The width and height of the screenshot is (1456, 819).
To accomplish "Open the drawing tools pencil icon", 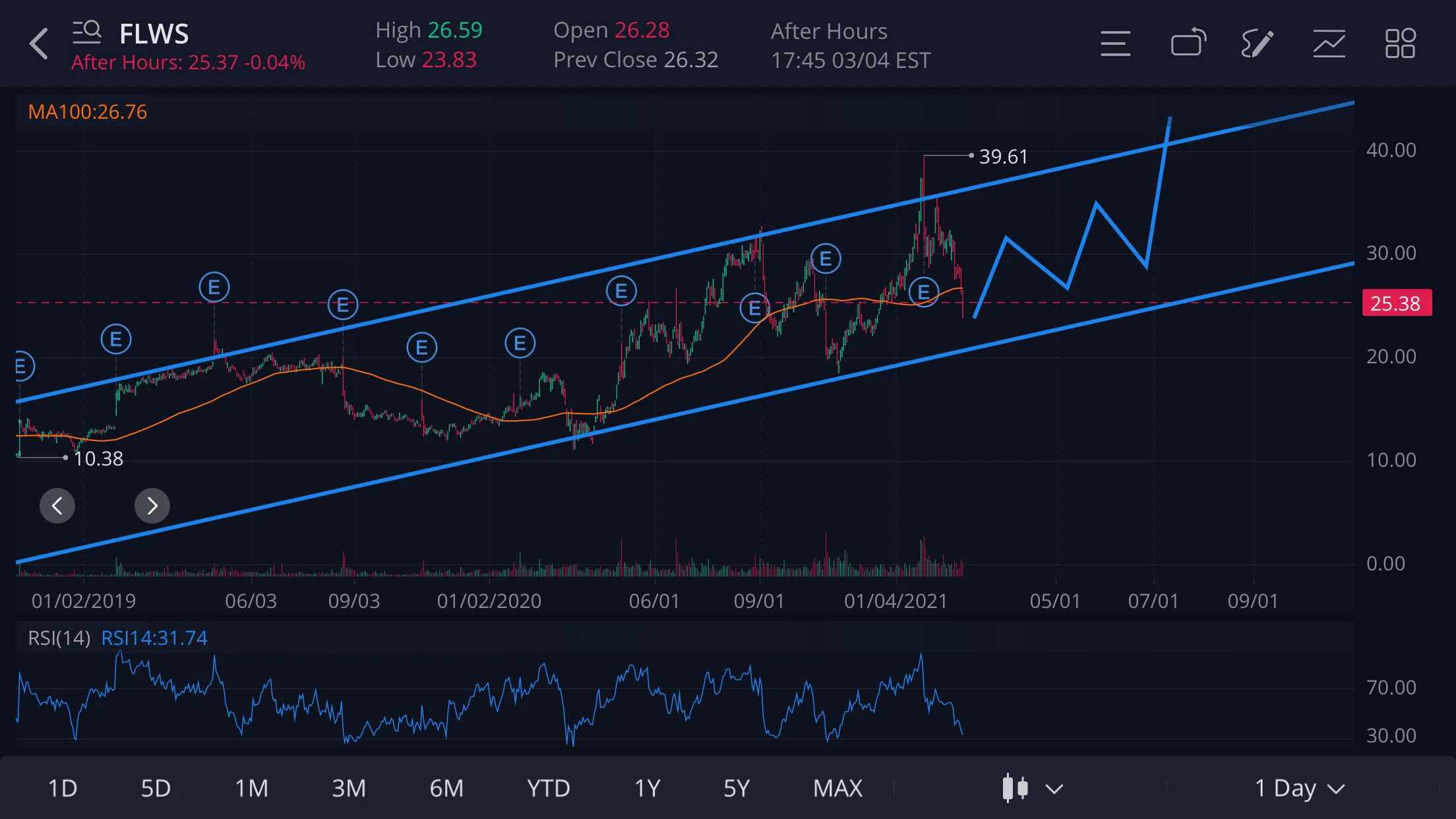I will 1257,44.
